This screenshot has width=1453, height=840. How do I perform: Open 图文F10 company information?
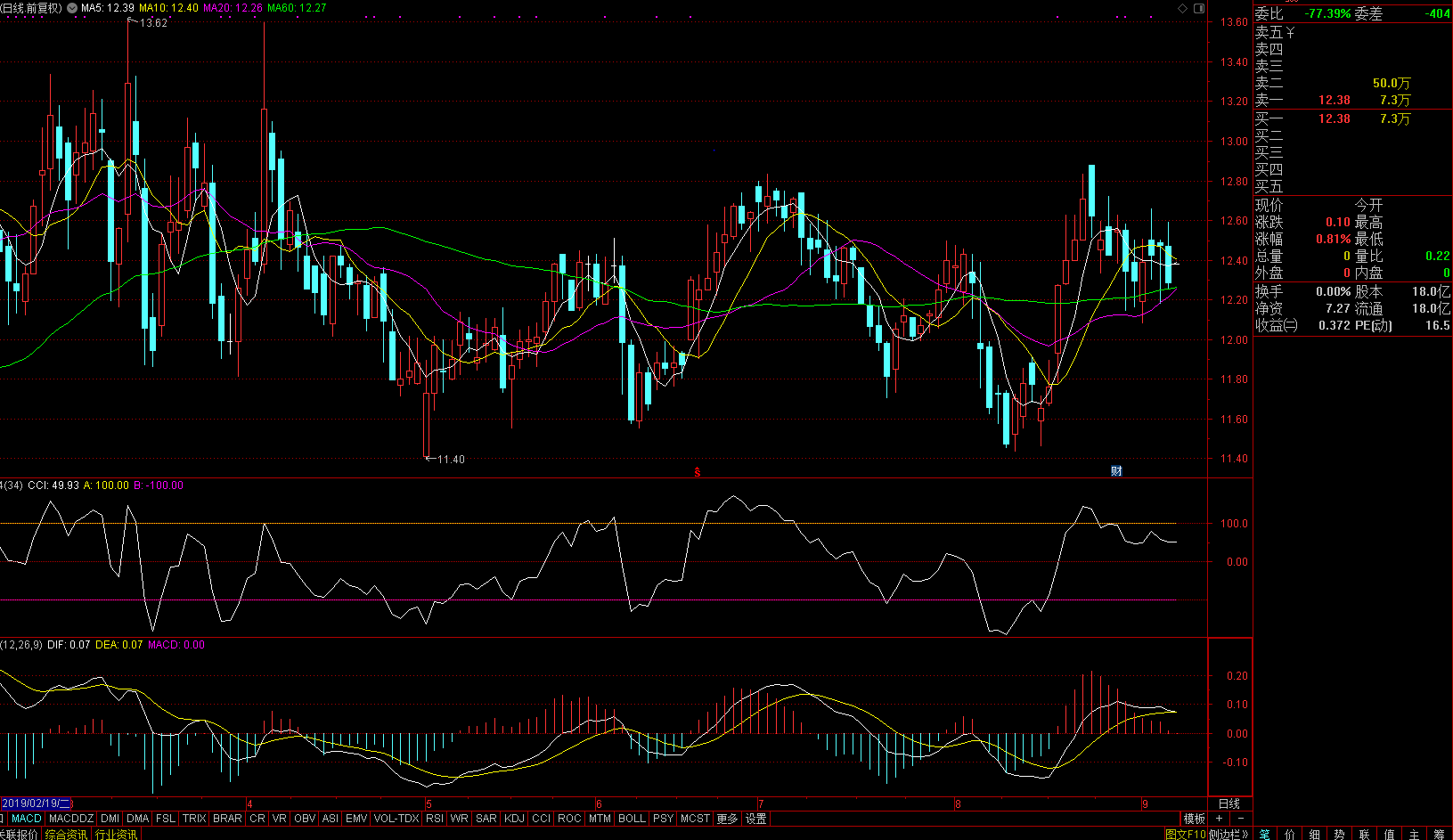[1185, 835]
